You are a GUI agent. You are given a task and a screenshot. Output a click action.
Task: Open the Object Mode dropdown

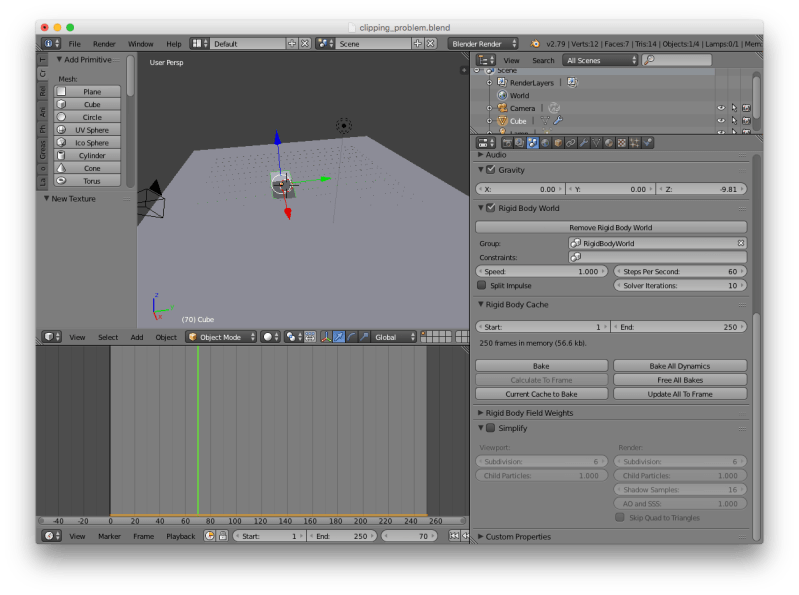[221, 337]
